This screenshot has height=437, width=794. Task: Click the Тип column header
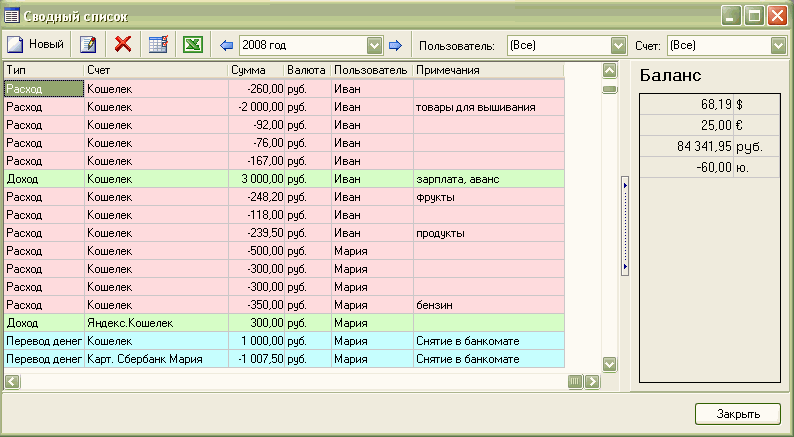point(42,70)
